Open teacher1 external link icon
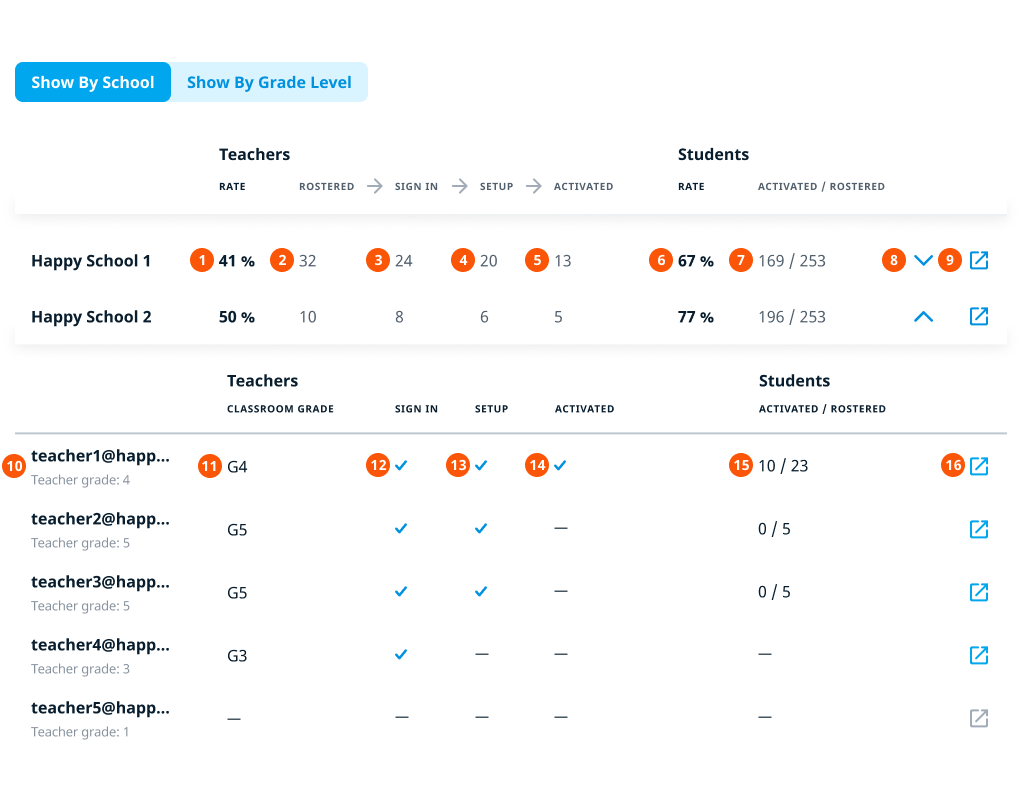The height and width of the screenshot is (800, 1022). tap(979, 466)
